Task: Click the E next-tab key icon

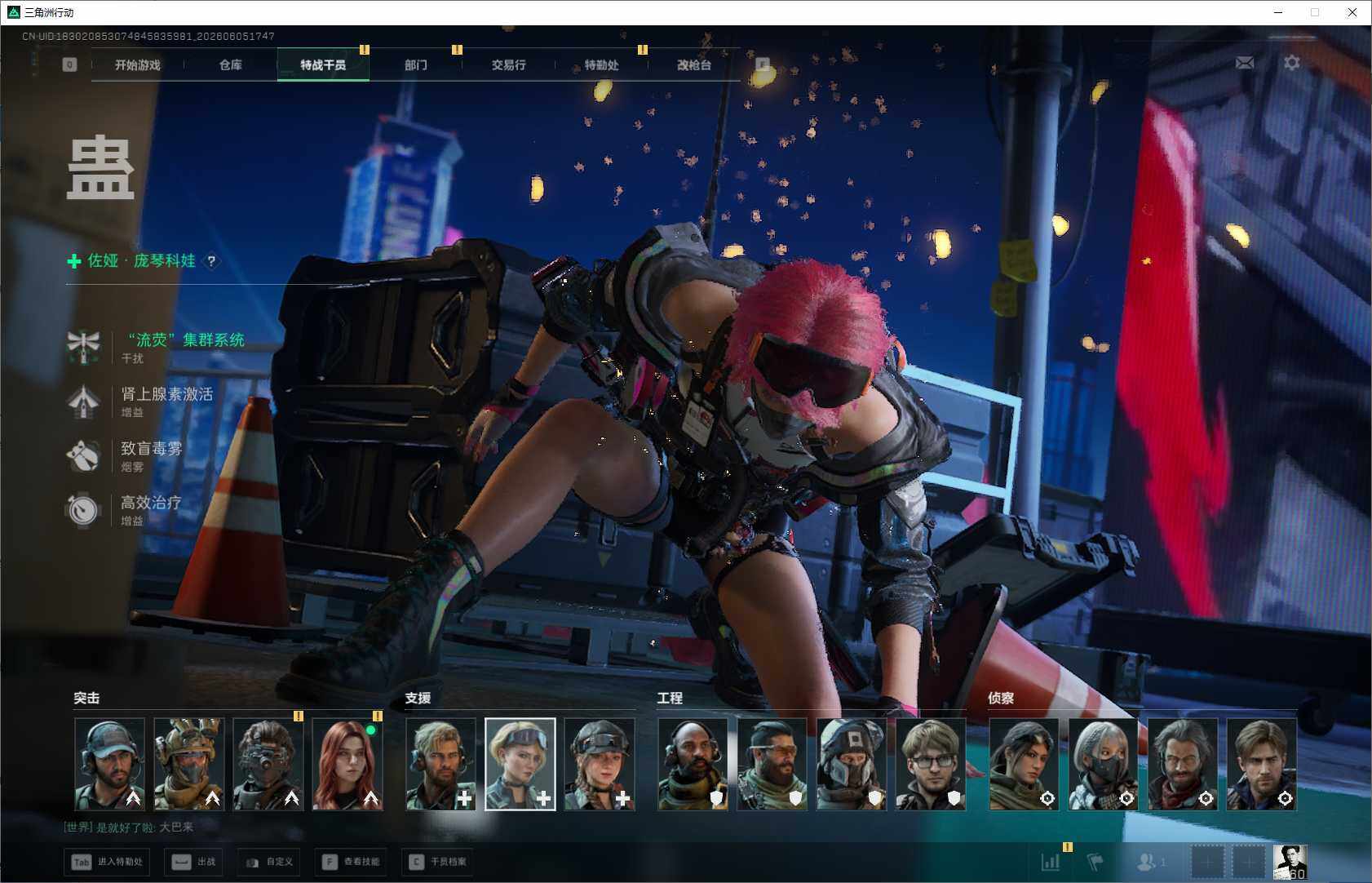Action: (763, 64)
